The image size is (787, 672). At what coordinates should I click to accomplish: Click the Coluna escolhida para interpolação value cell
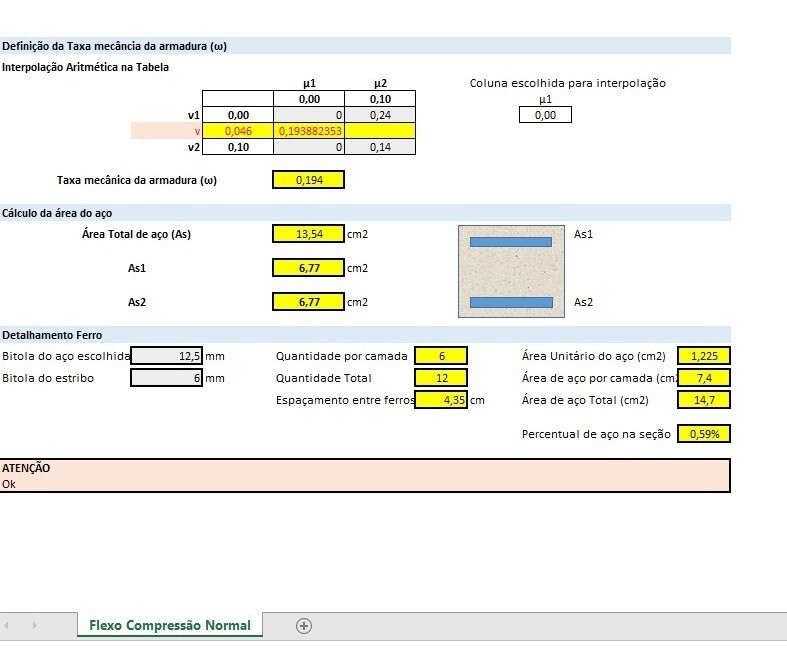545,116
